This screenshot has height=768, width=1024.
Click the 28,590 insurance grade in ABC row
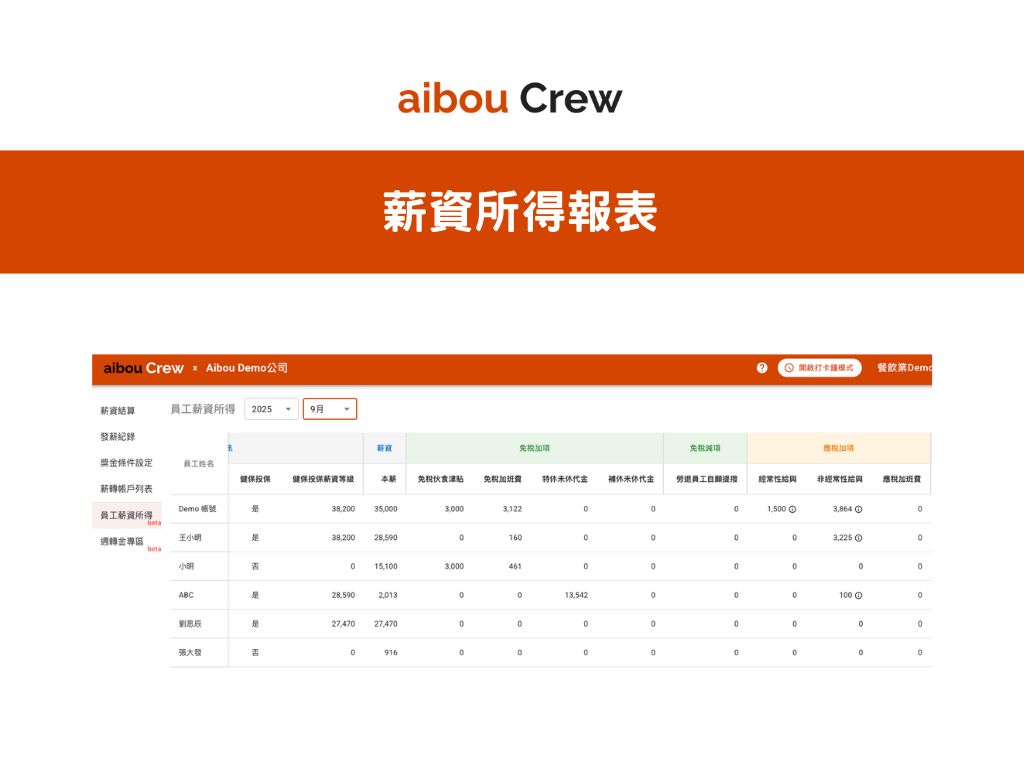click(344, 595)
